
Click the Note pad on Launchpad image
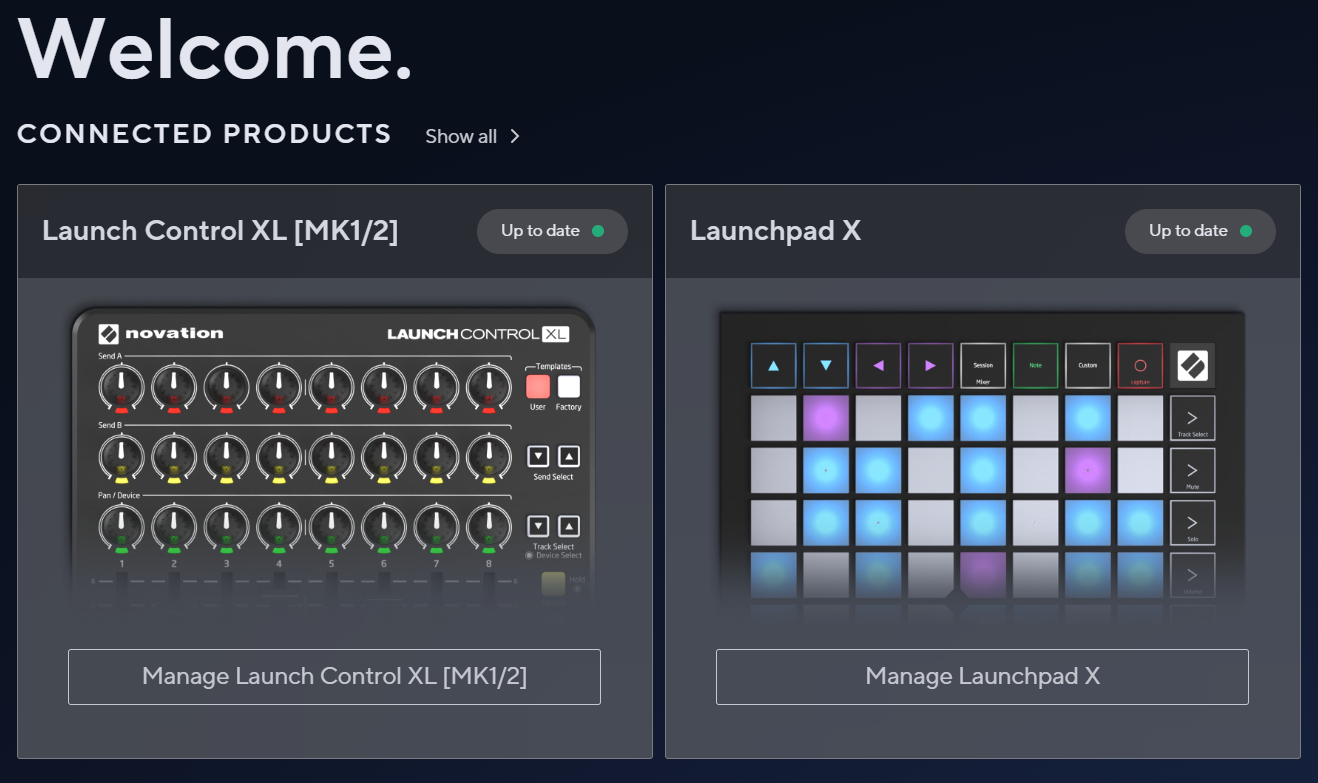coord(1035,366)
